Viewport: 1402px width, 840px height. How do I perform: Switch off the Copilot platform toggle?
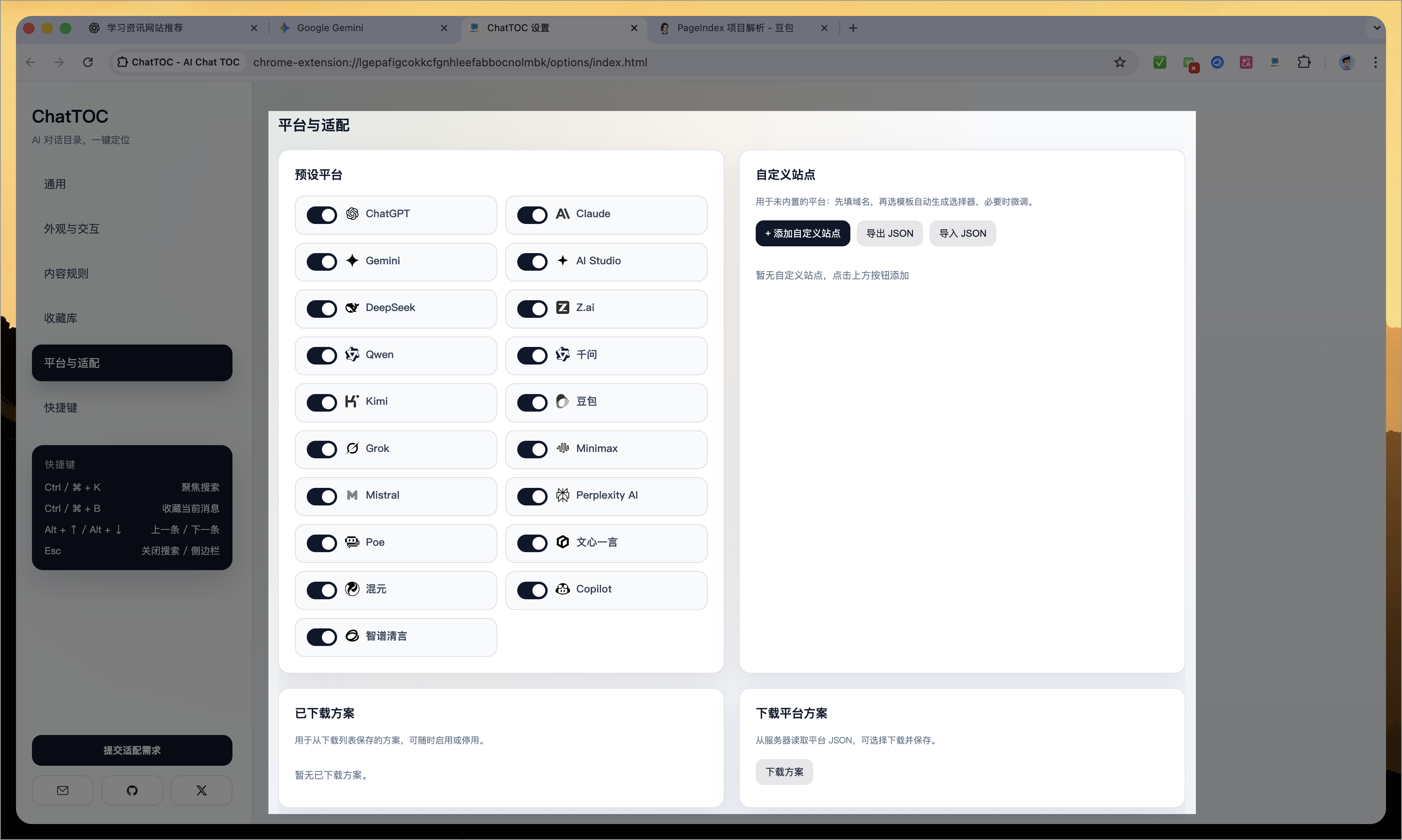pyautogui.click(x=532, y=590)
